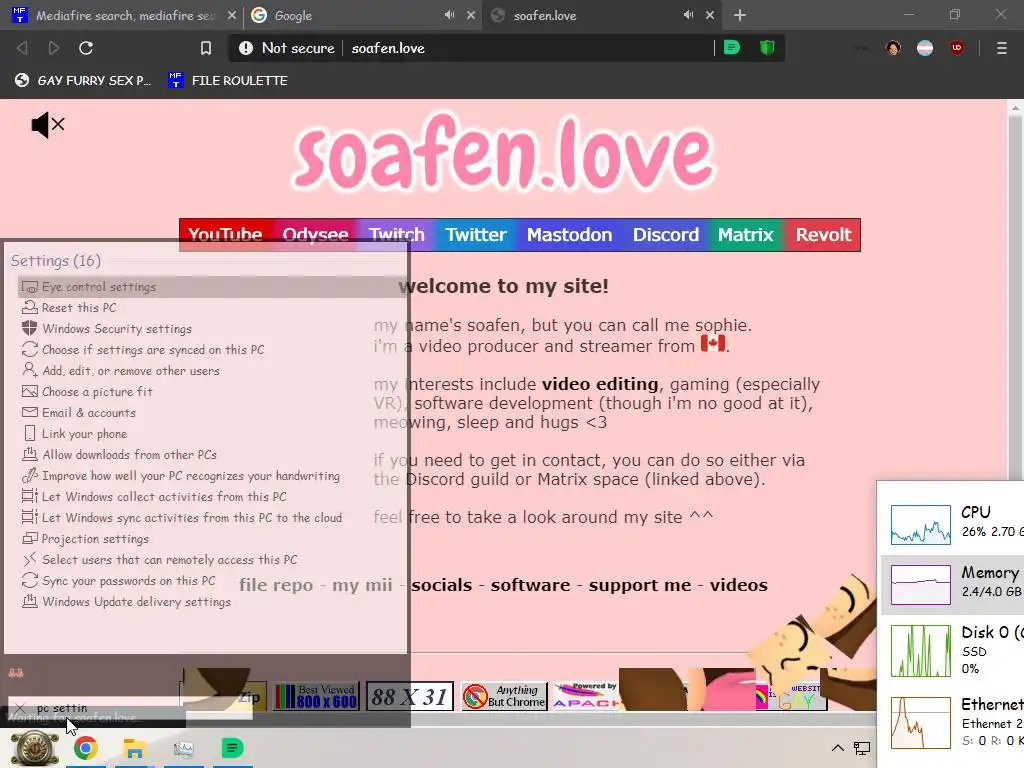This screenshot has width=1024, height=768.
Task: Open Windows Security settings result
Action: pos(212,328)
